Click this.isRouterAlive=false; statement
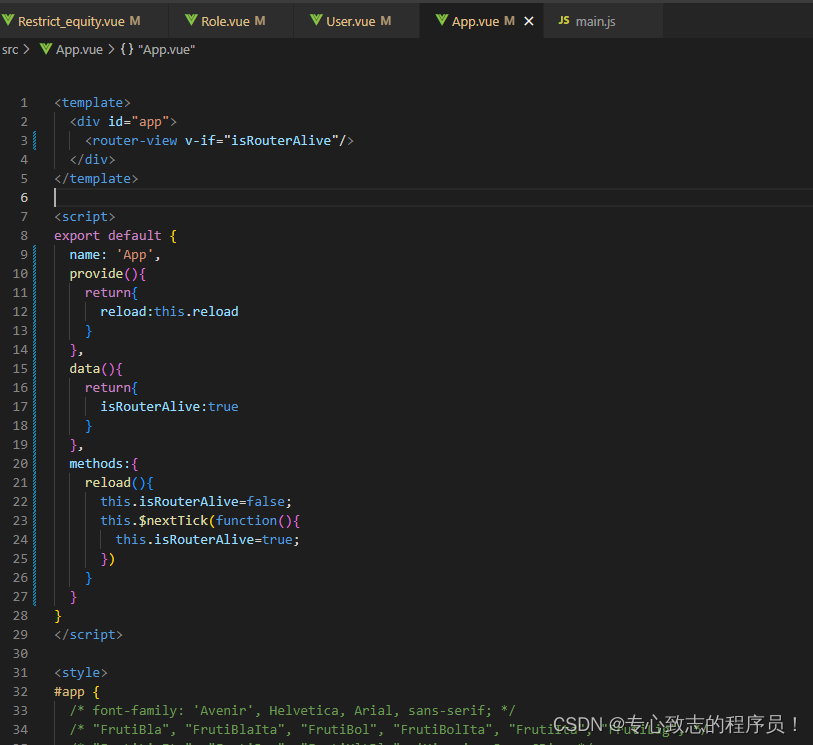Viewport: 813px width, 745px height. (x=196, y=502)
